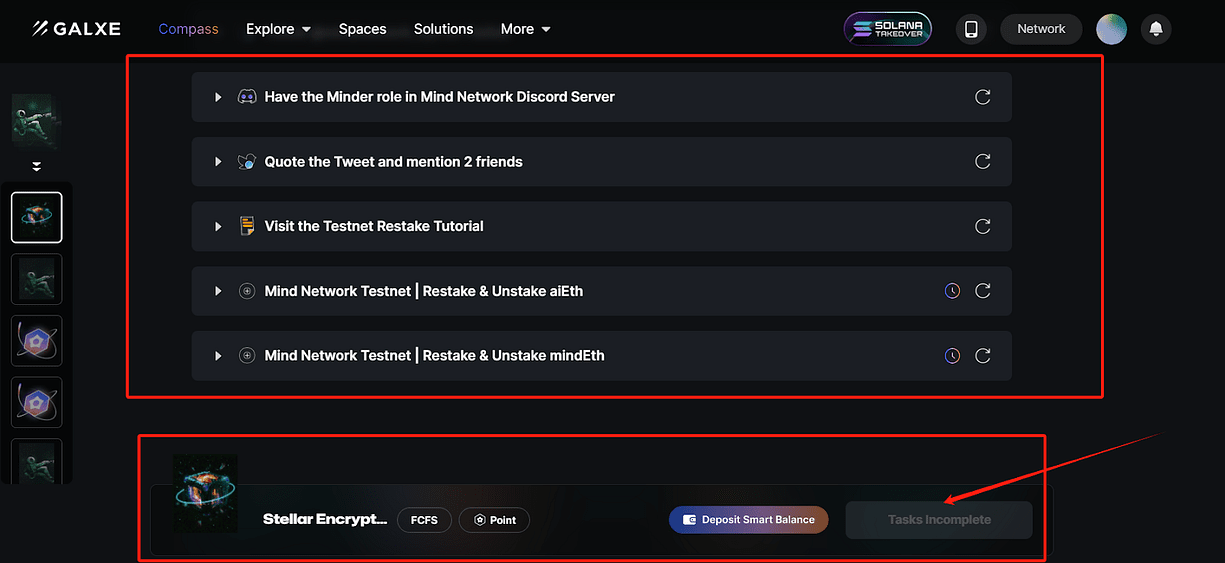This screenshot has height=563, width=1225.
Task: Open the user profile avatar
Action: pos(1111,29)
